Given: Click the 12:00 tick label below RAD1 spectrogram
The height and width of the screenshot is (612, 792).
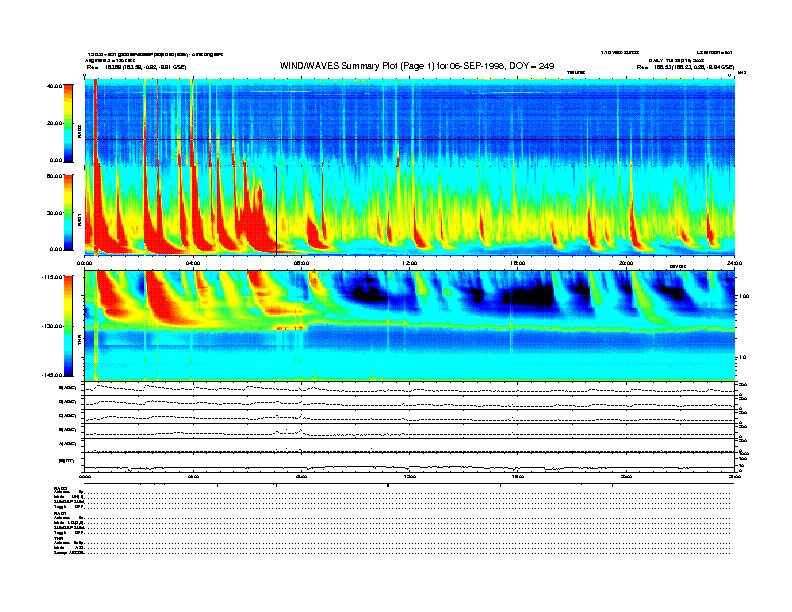Looking at the screenshot, I should (410, 263).
